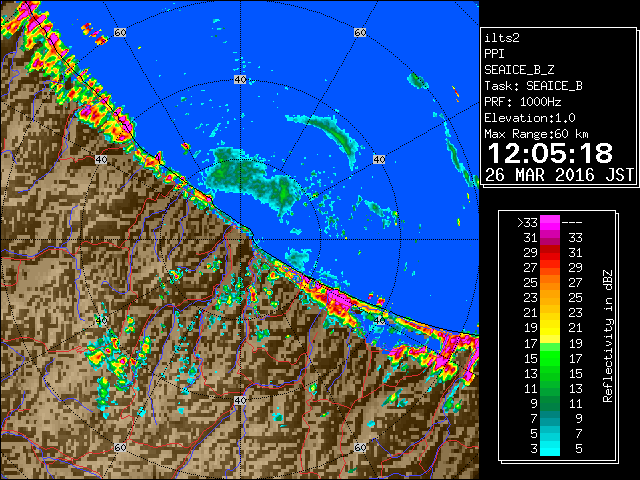Select the 'Elevation:1.0' value
The width and height of the screenshot is (640, 480).
click(x=530, y=118)
